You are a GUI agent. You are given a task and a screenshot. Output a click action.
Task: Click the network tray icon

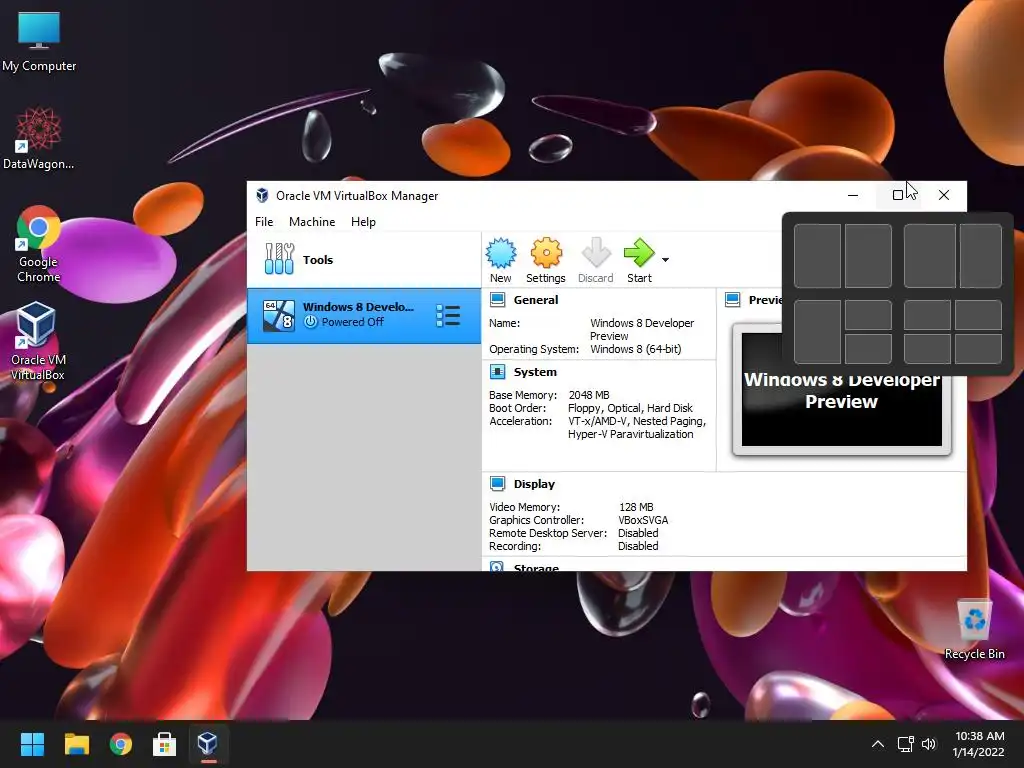point(905,744)
